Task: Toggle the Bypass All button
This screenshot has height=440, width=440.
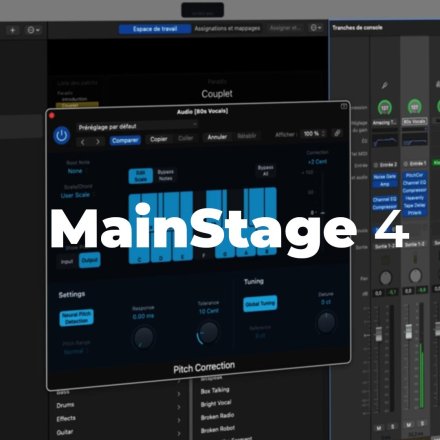Action: (265, 170)
